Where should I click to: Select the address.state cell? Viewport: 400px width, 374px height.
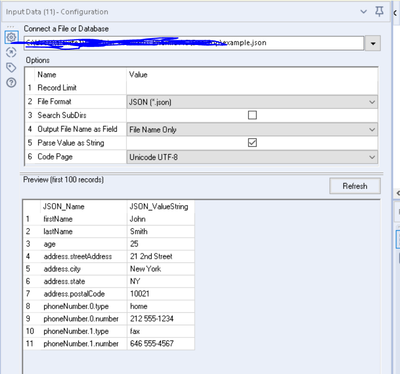point(84,281)
